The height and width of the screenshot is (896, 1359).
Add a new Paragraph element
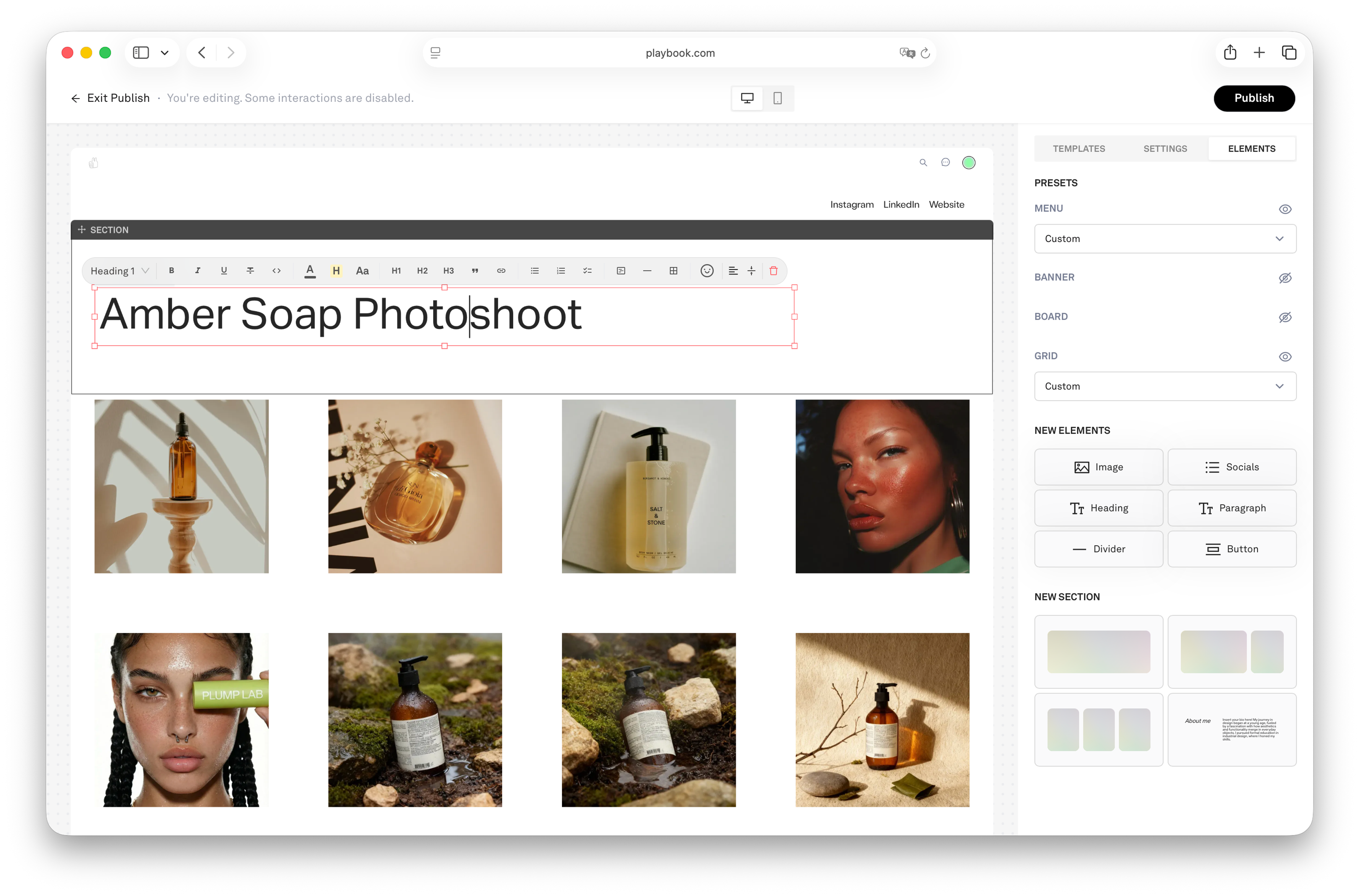[1232, 508]
